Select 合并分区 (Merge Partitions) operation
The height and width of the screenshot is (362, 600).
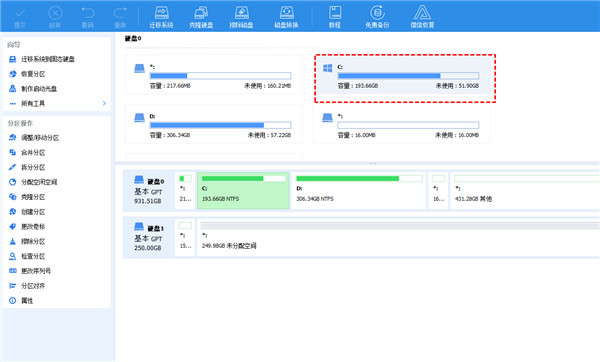(27, 152)
